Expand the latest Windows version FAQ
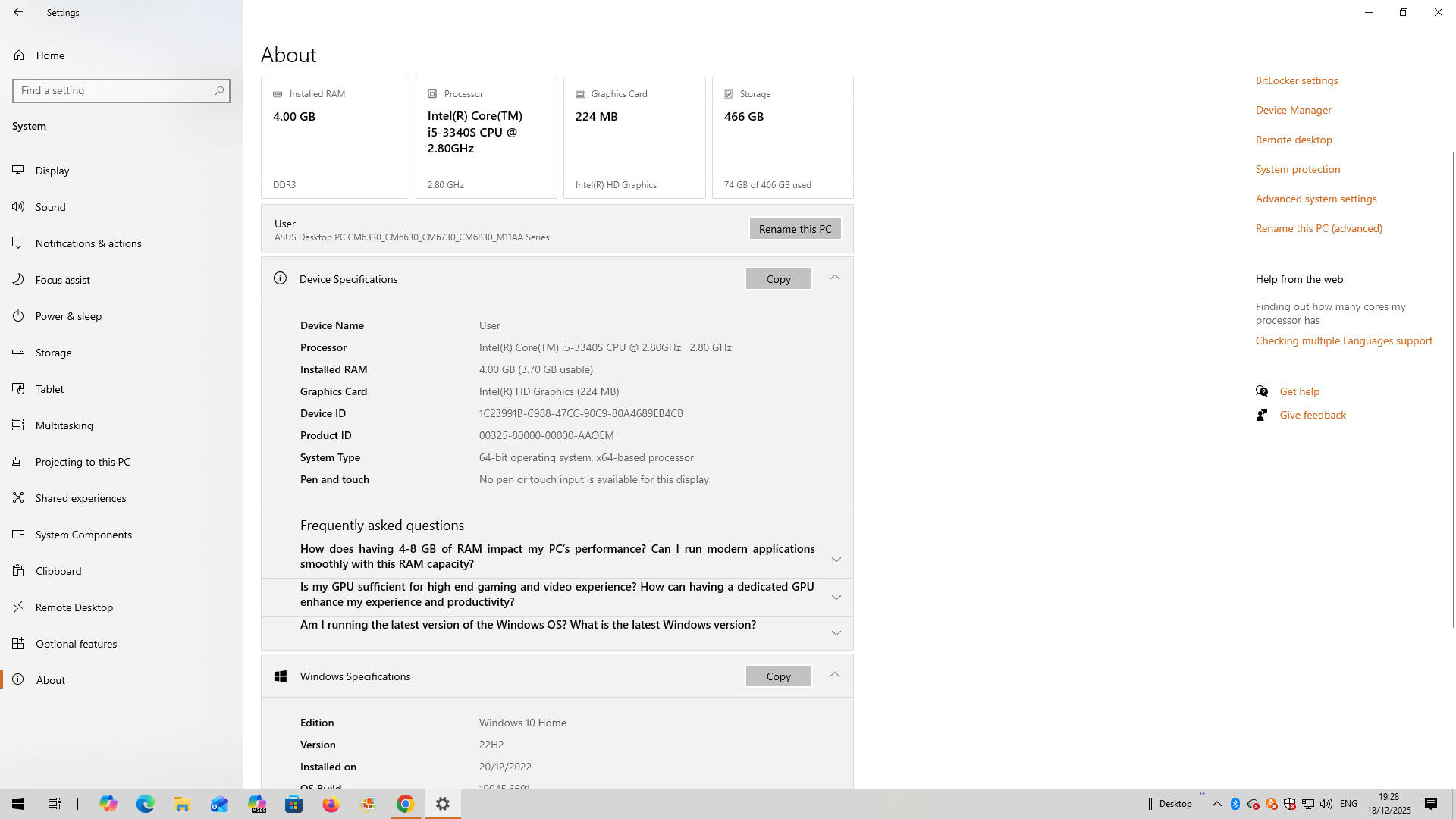The width and height of the screenshot is (1456, 819). tap(836, 633)
